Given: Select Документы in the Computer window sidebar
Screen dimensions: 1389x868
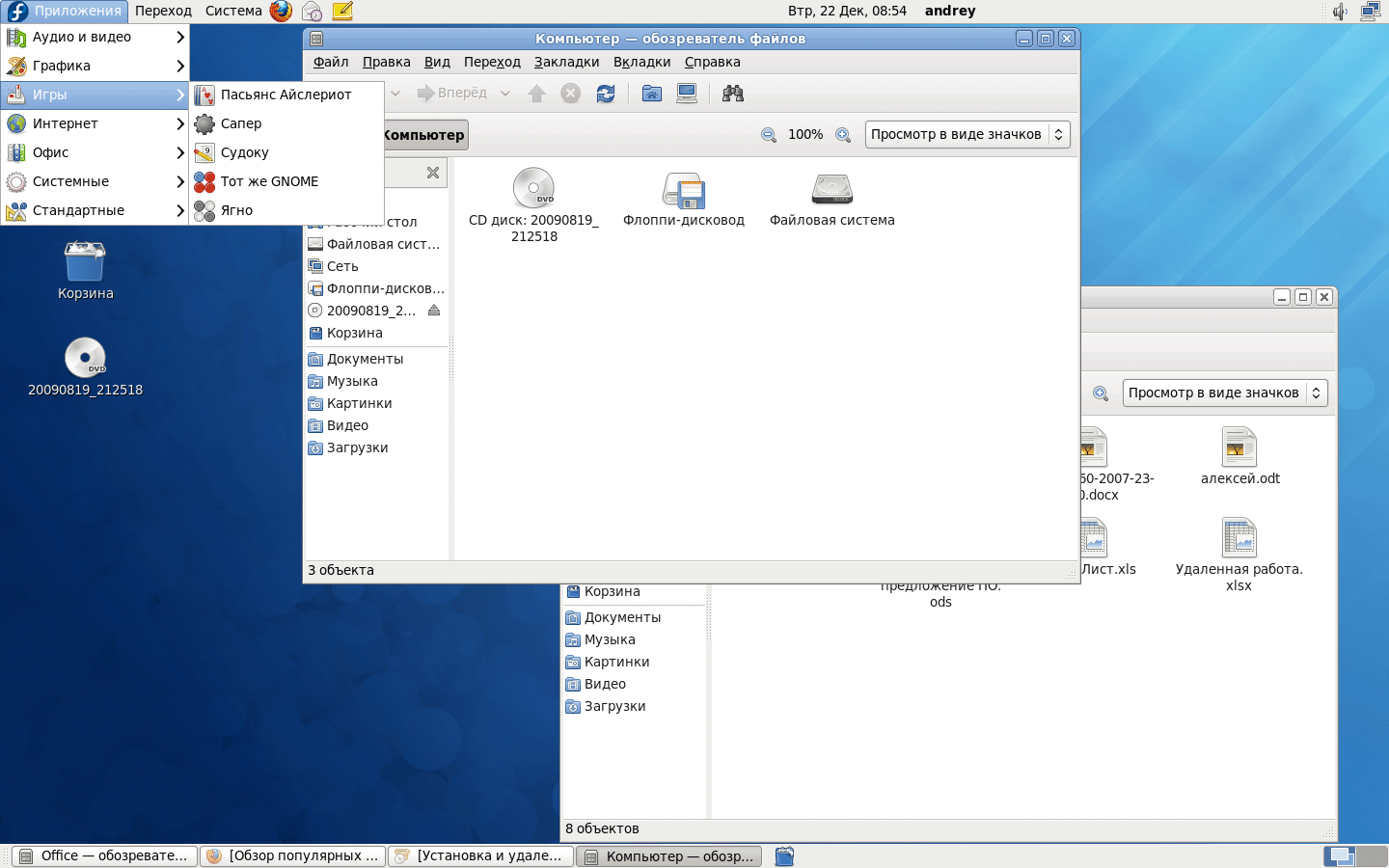Looking at the screenshot, I should tap(365, 359).
